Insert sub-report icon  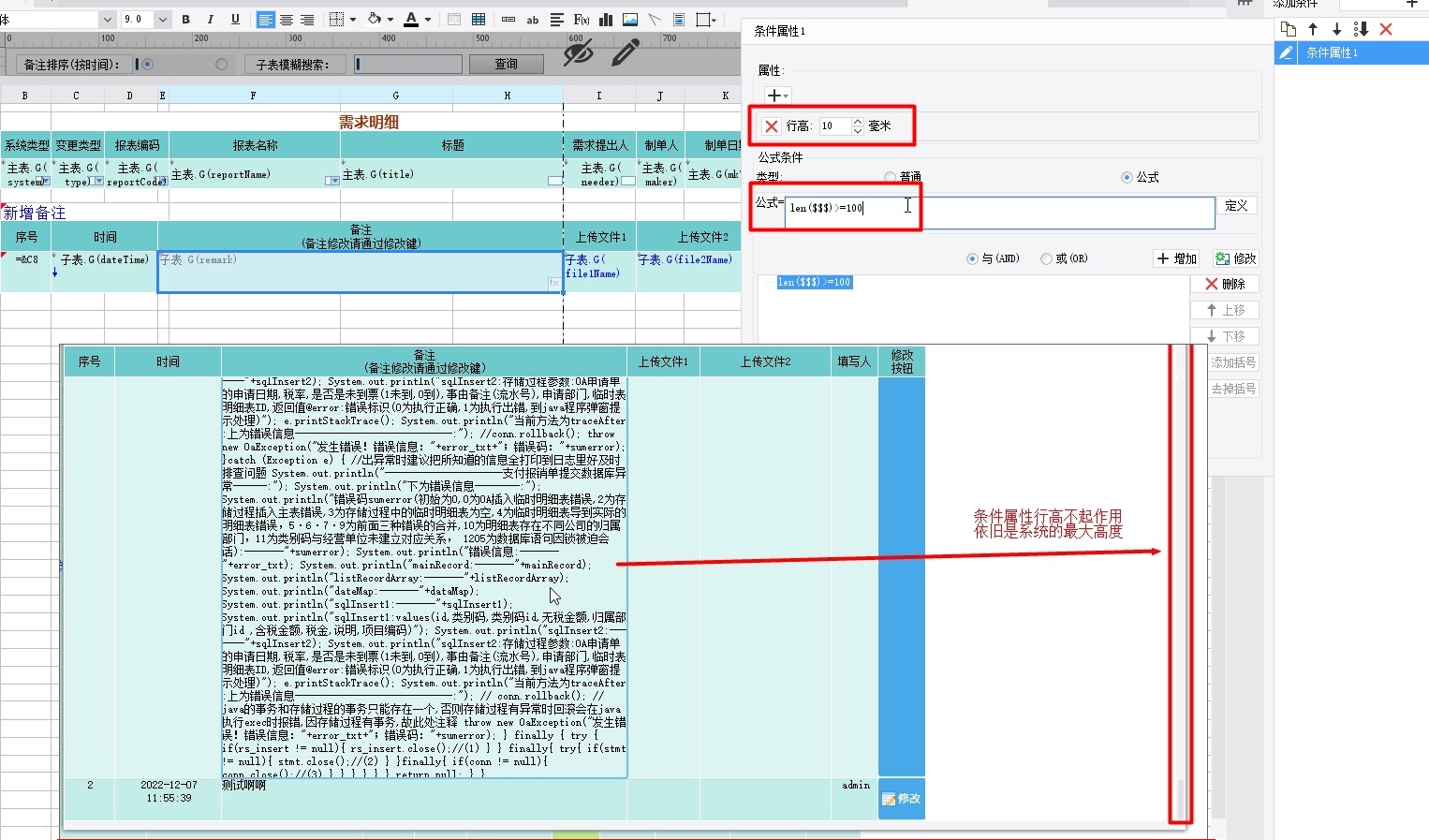point(679,19)
